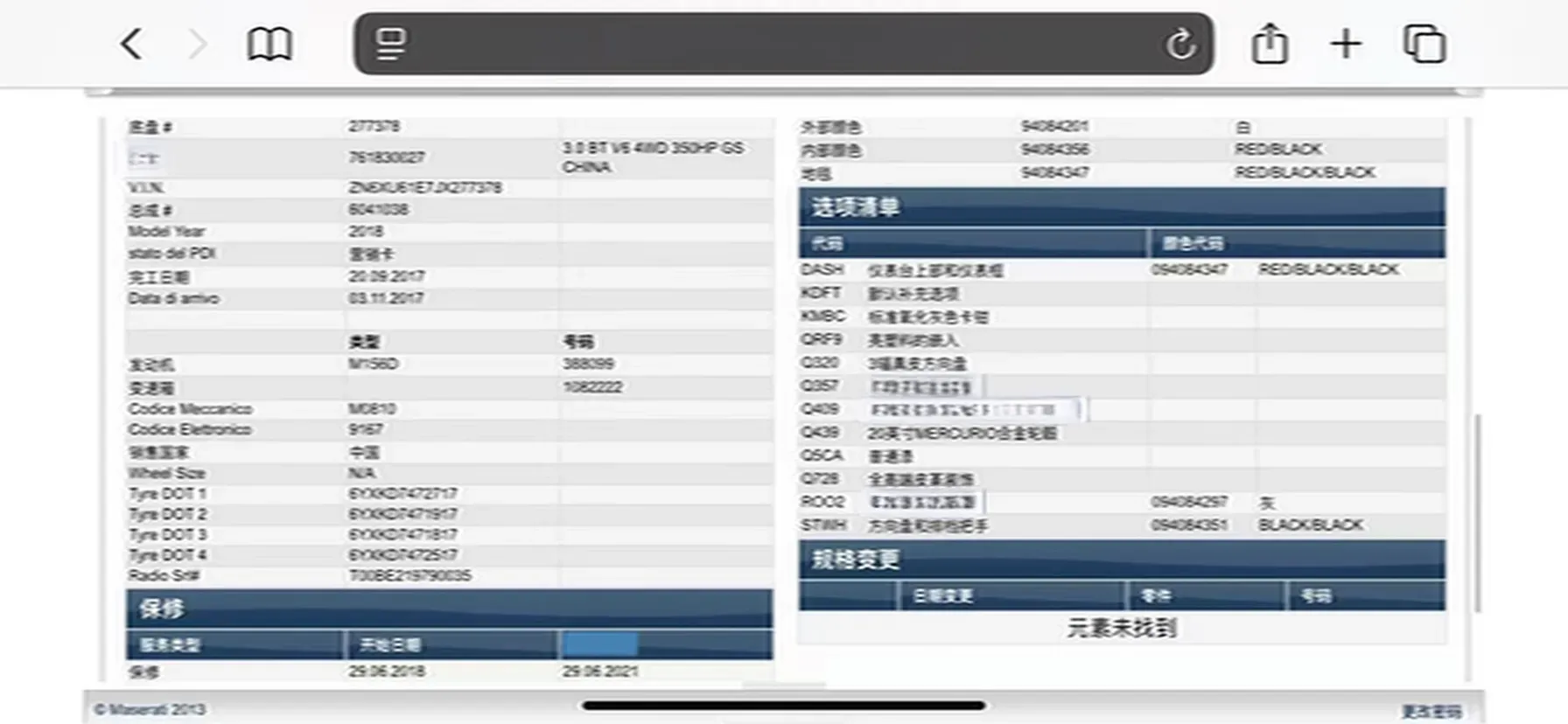Open the page settings icon in address bar
The height and width of the screenshot is (724, 1568).
(390, 44)
